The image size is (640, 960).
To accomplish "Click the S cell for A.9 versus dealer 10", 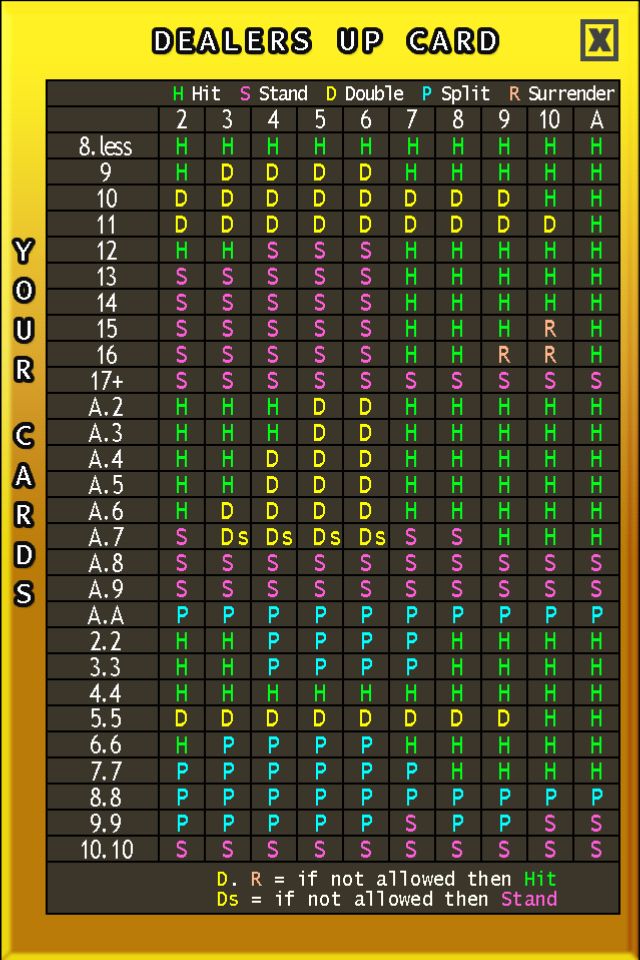I will [x=550, y=589].
